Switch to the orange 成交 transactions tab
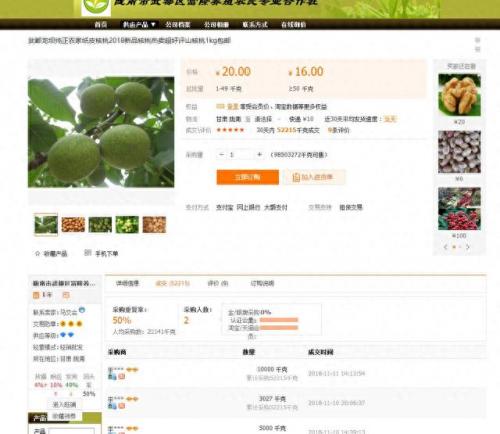 coord(172,283)
